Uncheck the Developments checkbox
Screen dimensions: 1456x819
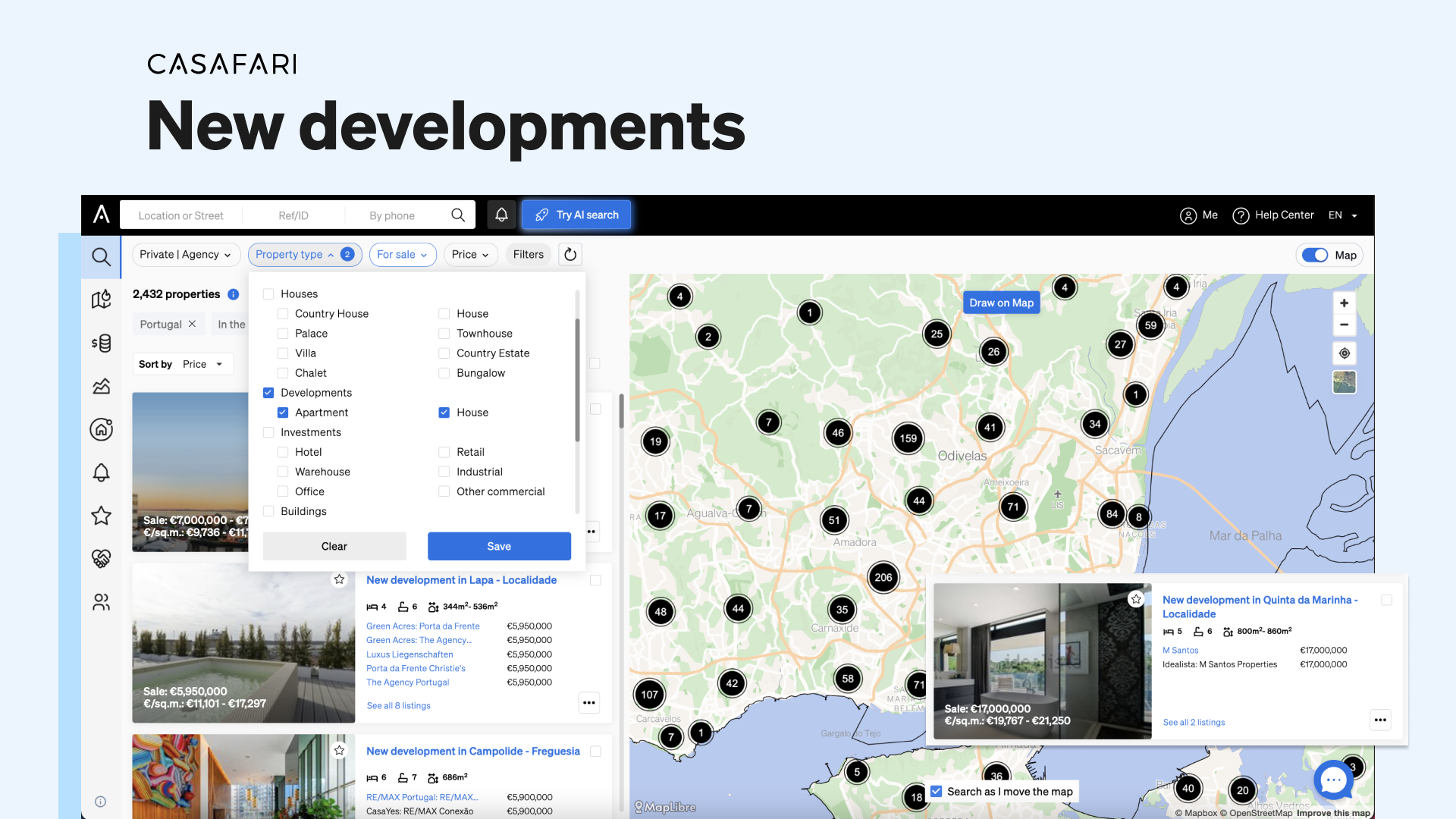click(268, 393)
